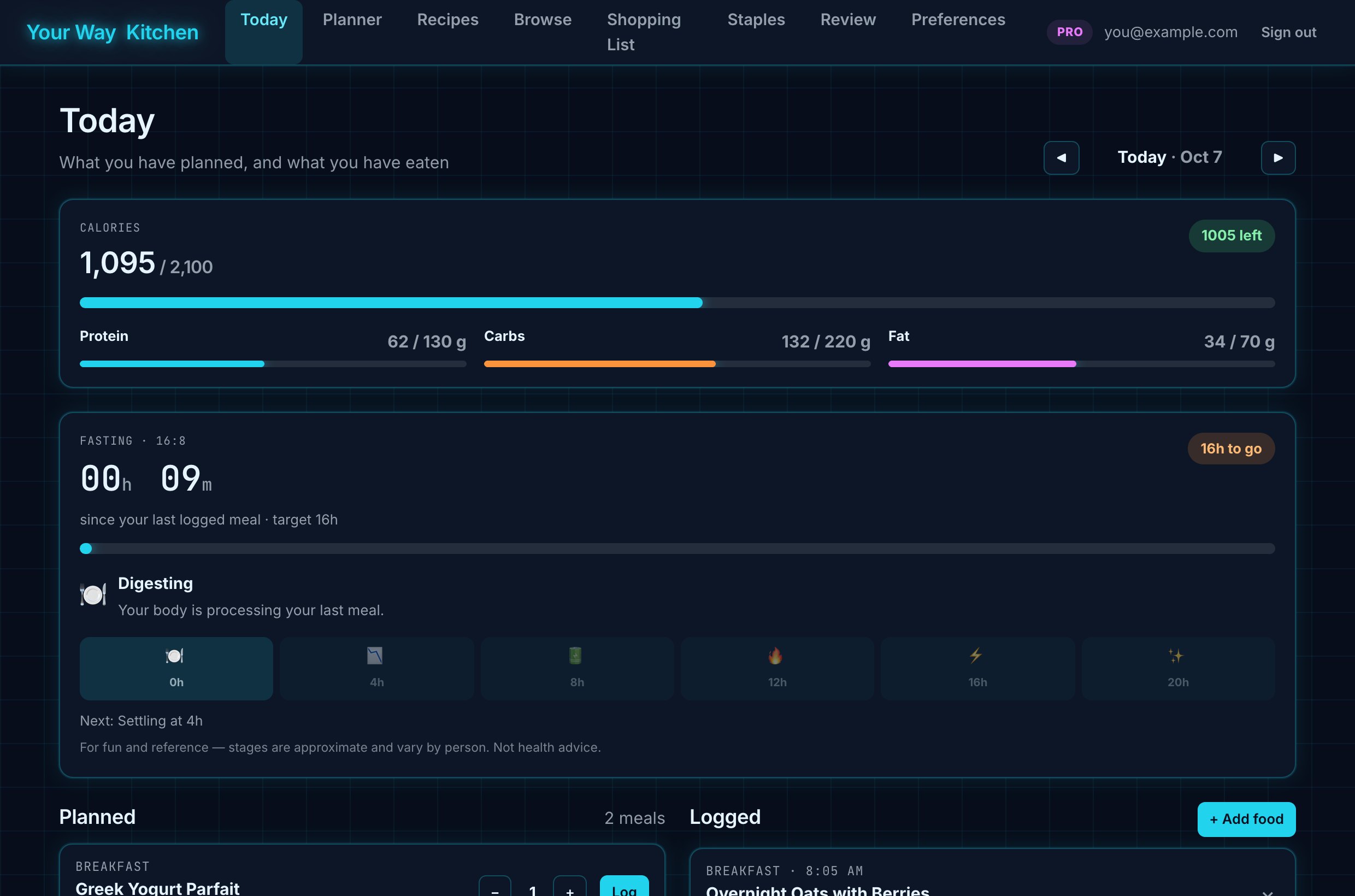The width and height of the screenshot is (1355, 896).
Task: Go to Staples tab
Action: (x=756, y=20)
